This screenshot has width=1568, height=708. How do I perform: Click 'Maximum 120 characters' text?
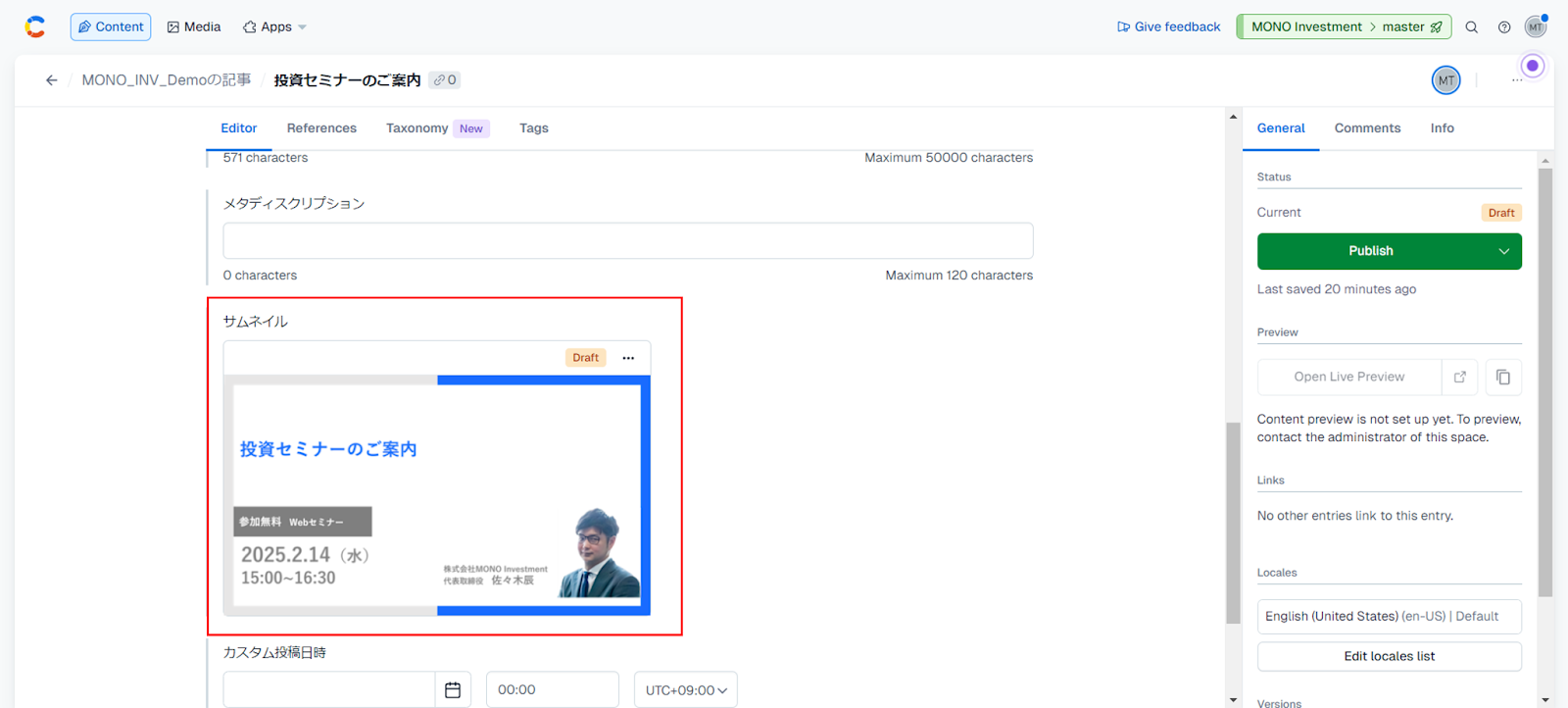tap(959, 276)
